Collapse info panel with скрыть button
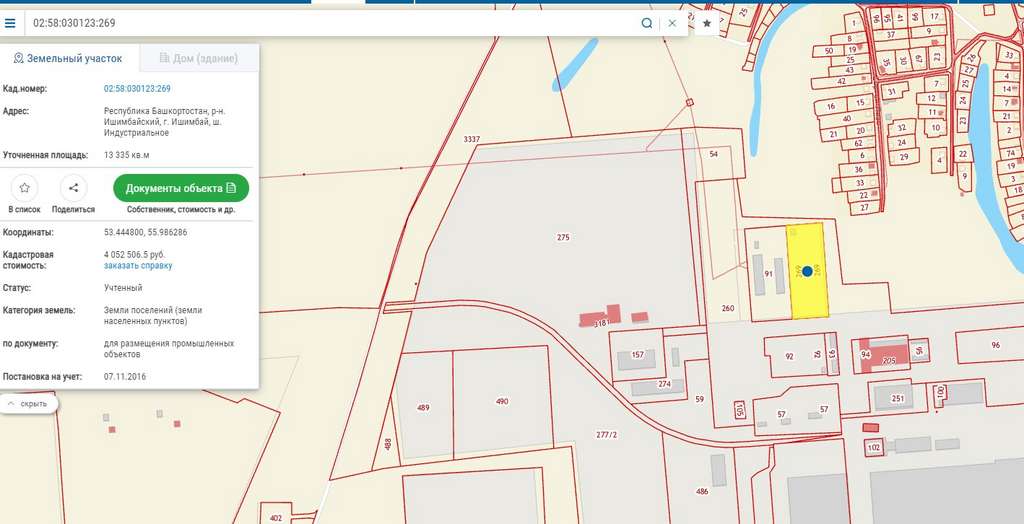Viewport: 1024px width, 524px height. pos(28,403)
